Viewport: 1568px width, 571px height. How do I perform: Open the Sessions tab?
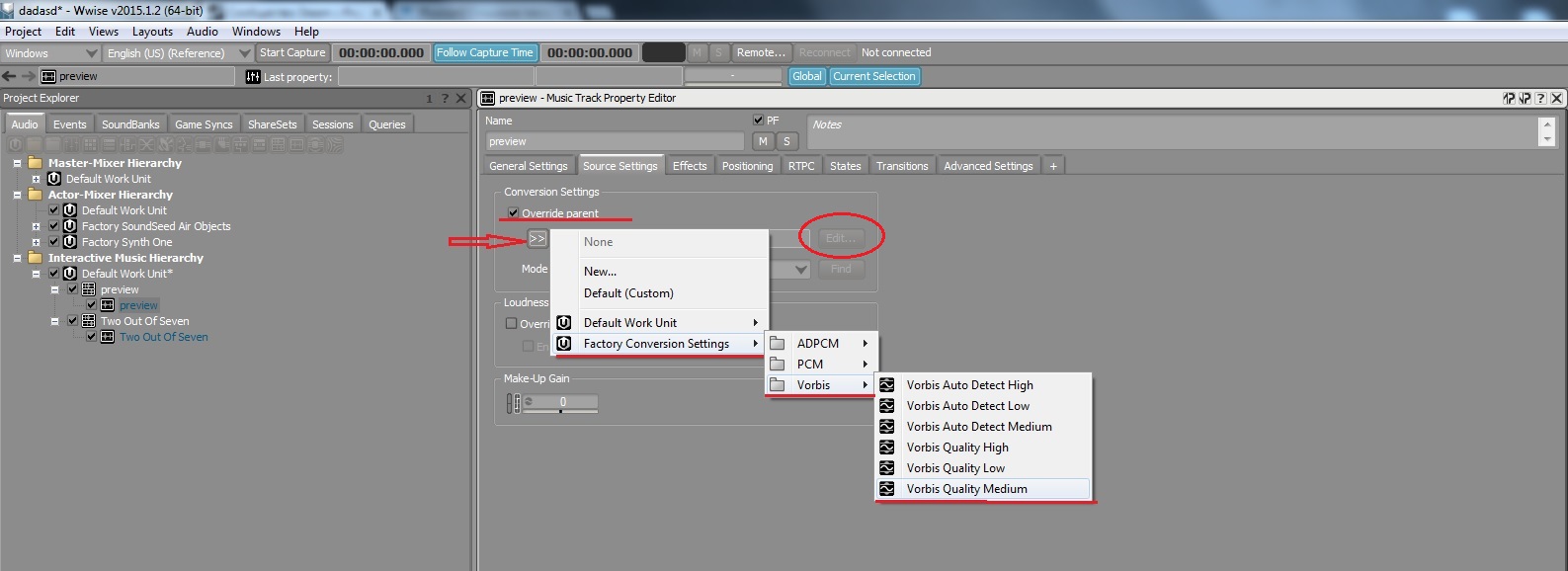click(332, 124)
